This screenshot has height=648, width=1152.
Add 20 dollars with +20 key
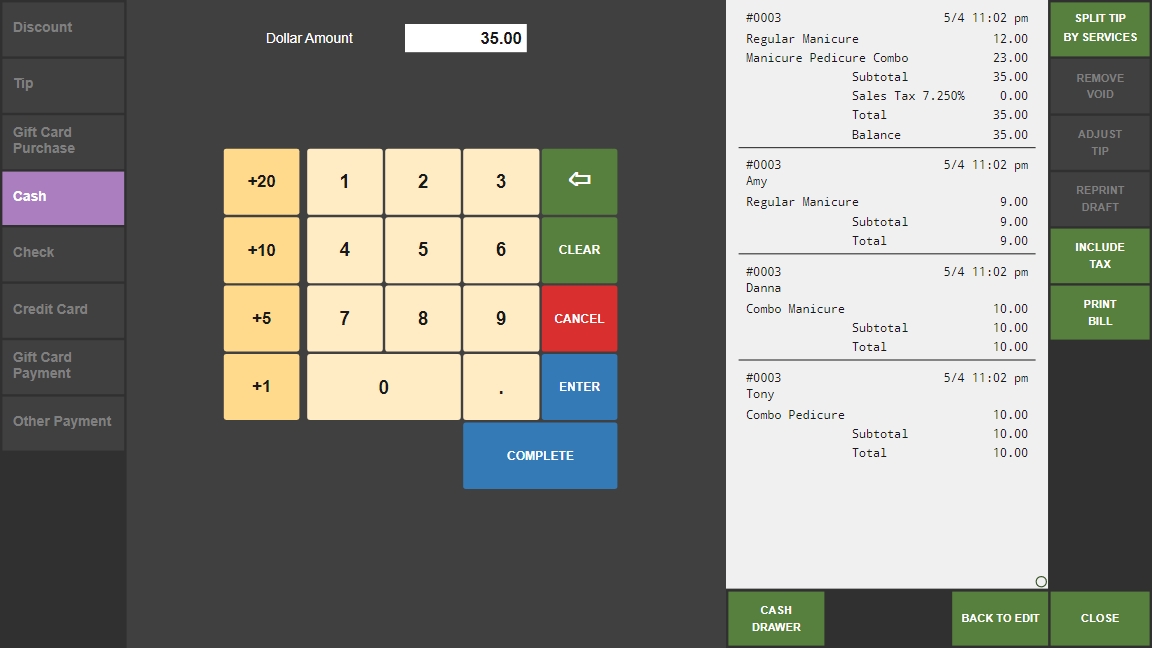click(261, 182)
